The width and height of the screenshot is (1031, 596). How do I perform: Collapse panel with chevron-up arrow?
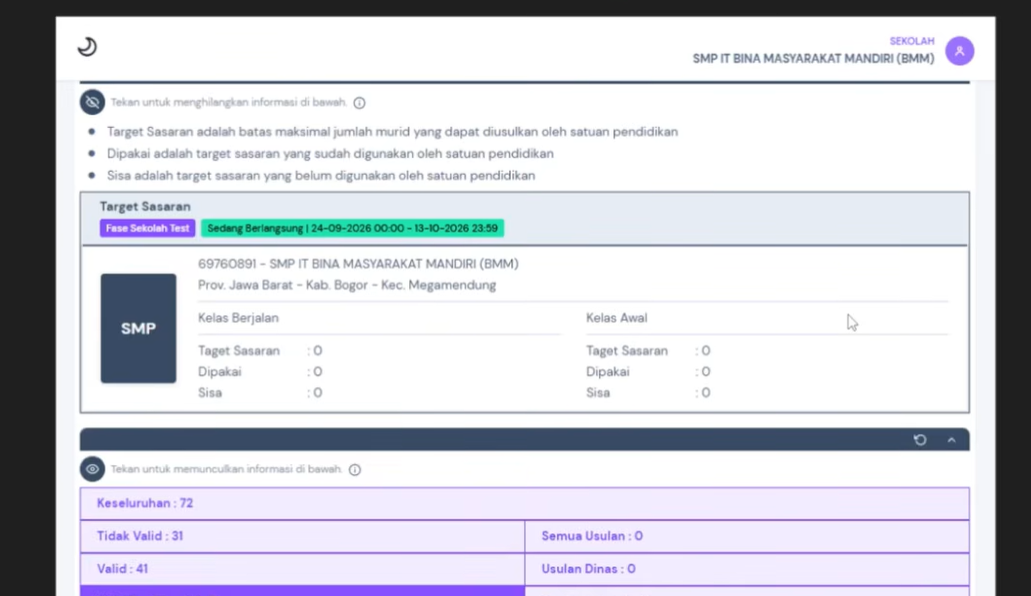(951, 440)
